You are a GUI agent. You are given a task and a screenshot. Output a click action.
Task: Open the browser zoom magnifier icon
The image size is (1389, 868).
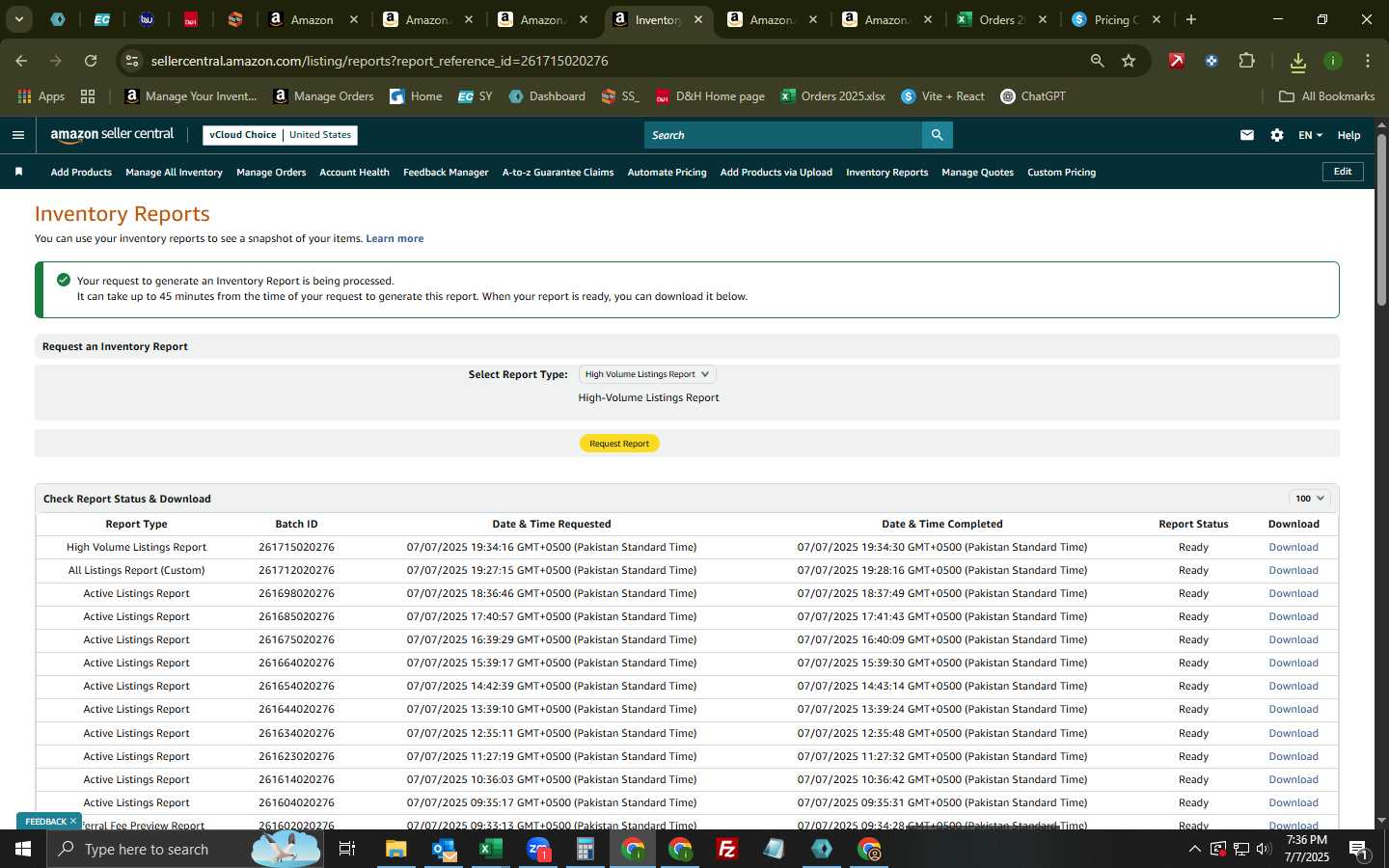[1097, 61]
